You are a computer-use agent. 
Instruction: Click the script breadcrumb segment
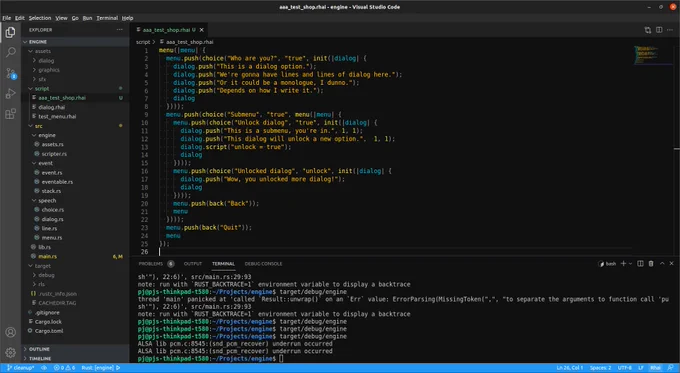(143, 42)
